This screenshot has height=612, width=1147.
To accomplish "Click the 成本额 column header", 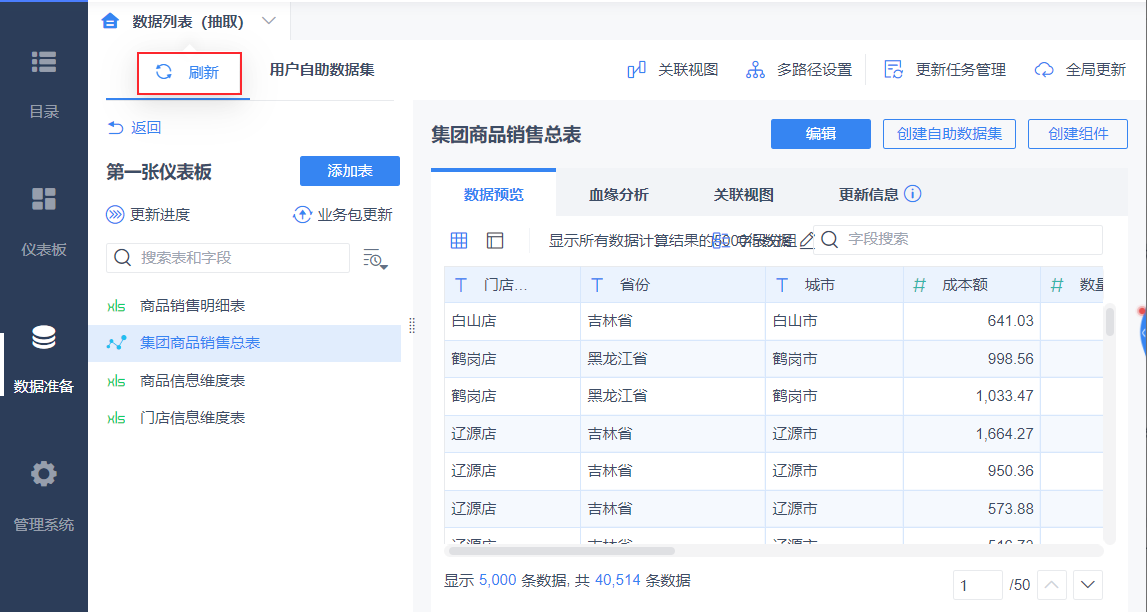I will (972, 285).
